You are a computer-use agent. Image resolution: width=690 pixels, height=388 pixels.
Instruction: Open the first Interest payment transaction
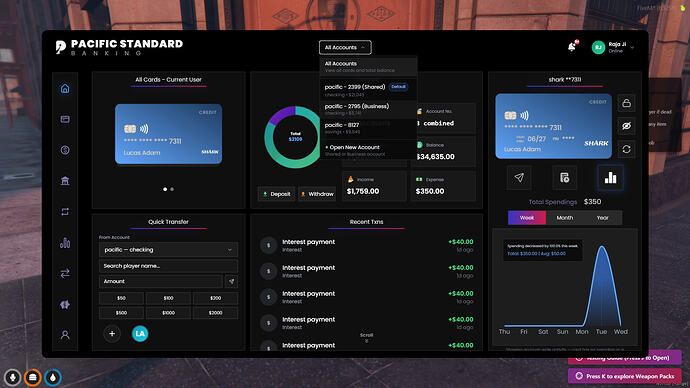[x=367, y=245]
